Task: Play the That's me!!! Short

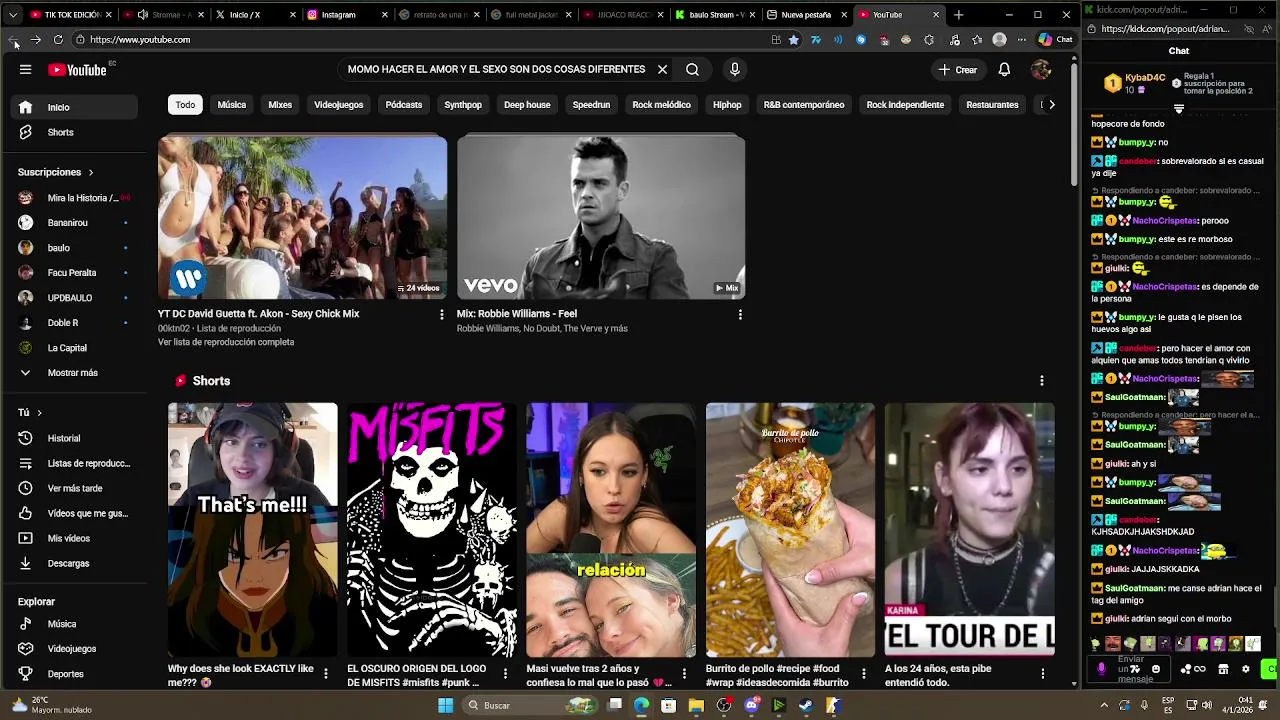Action: coord(253,530)
